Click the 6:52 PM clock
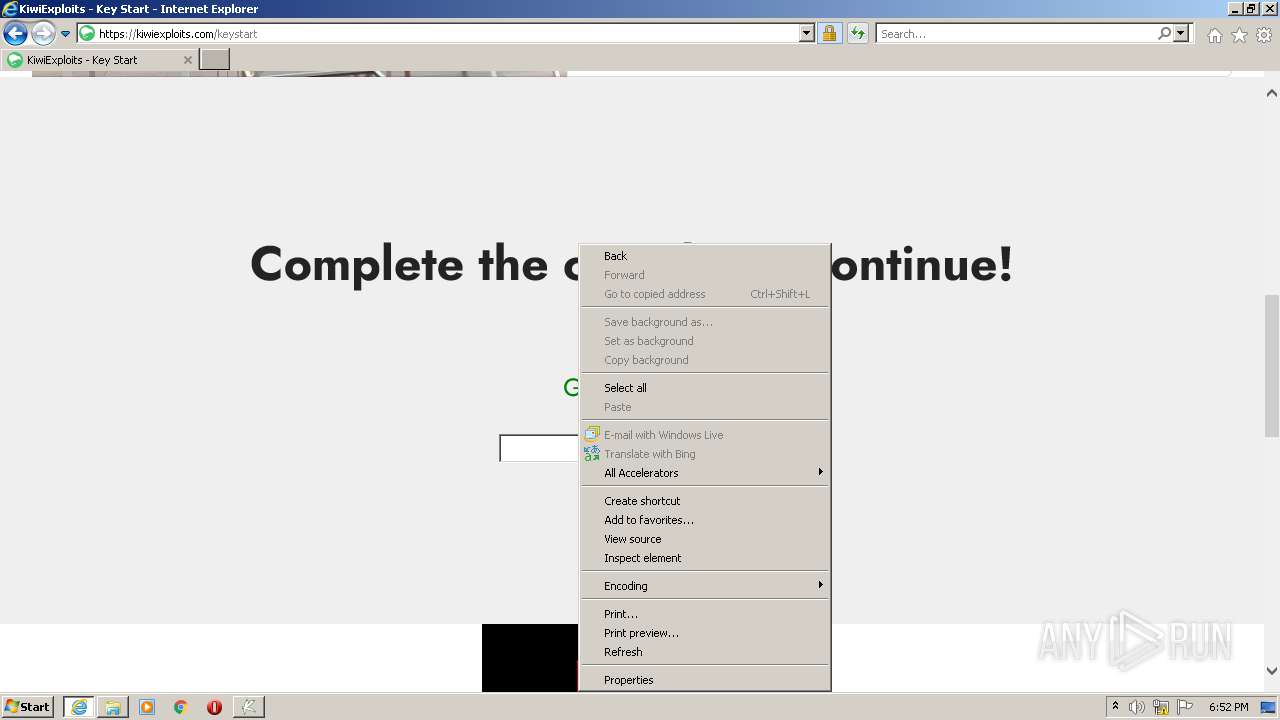 [x=1229, y=707]
